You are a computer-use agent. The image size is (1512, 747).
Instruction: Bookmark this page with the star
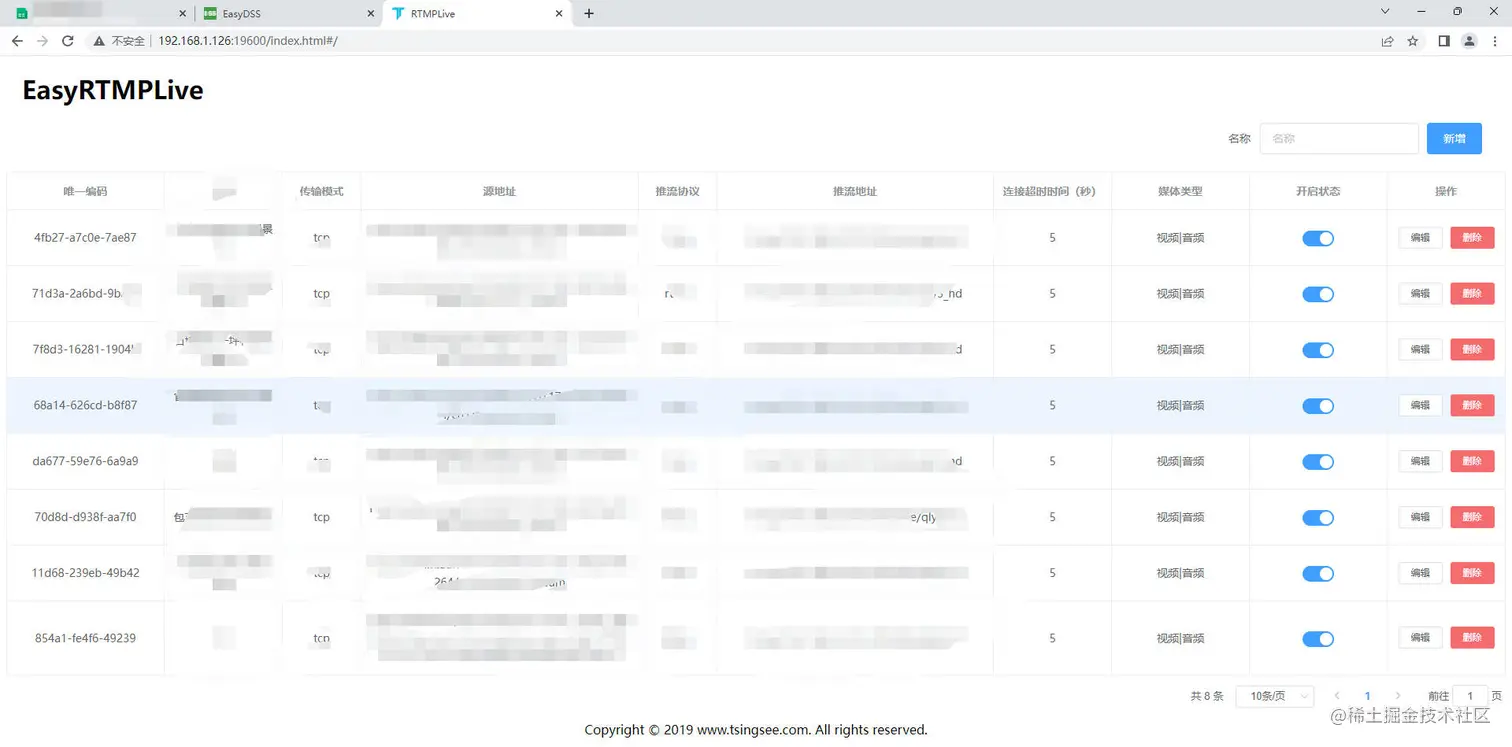[x=1413, y=41]
